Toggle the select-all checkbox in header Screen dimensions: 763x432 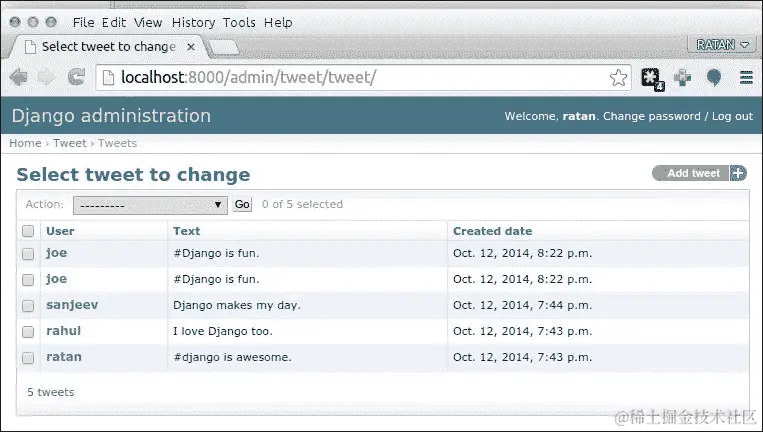[x=28, y=231]
